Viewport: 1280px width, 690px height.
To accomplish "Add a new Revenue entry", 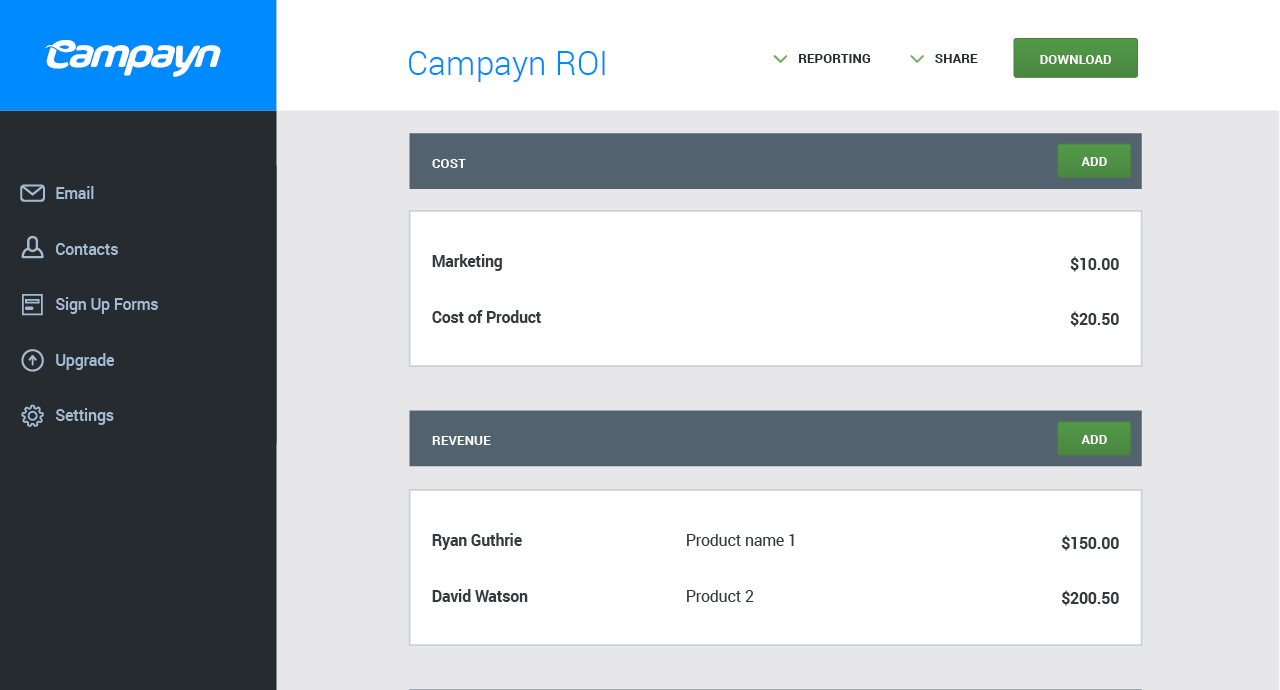I will tap(1094, 439).
